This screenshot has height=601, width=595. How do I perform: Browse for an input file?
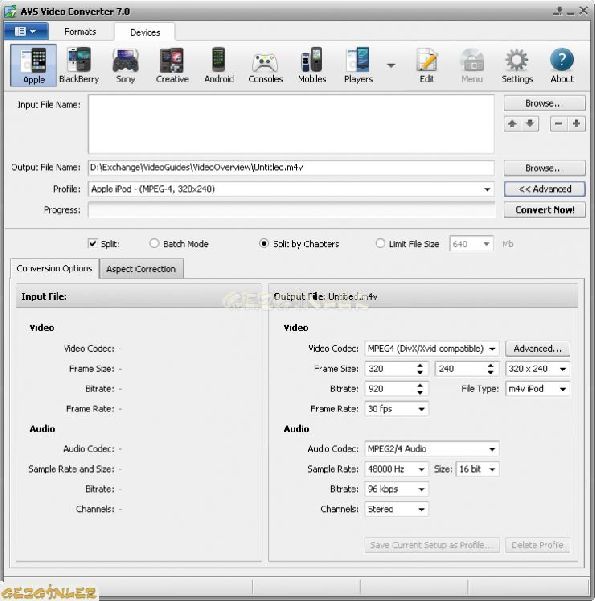[544, 103]
